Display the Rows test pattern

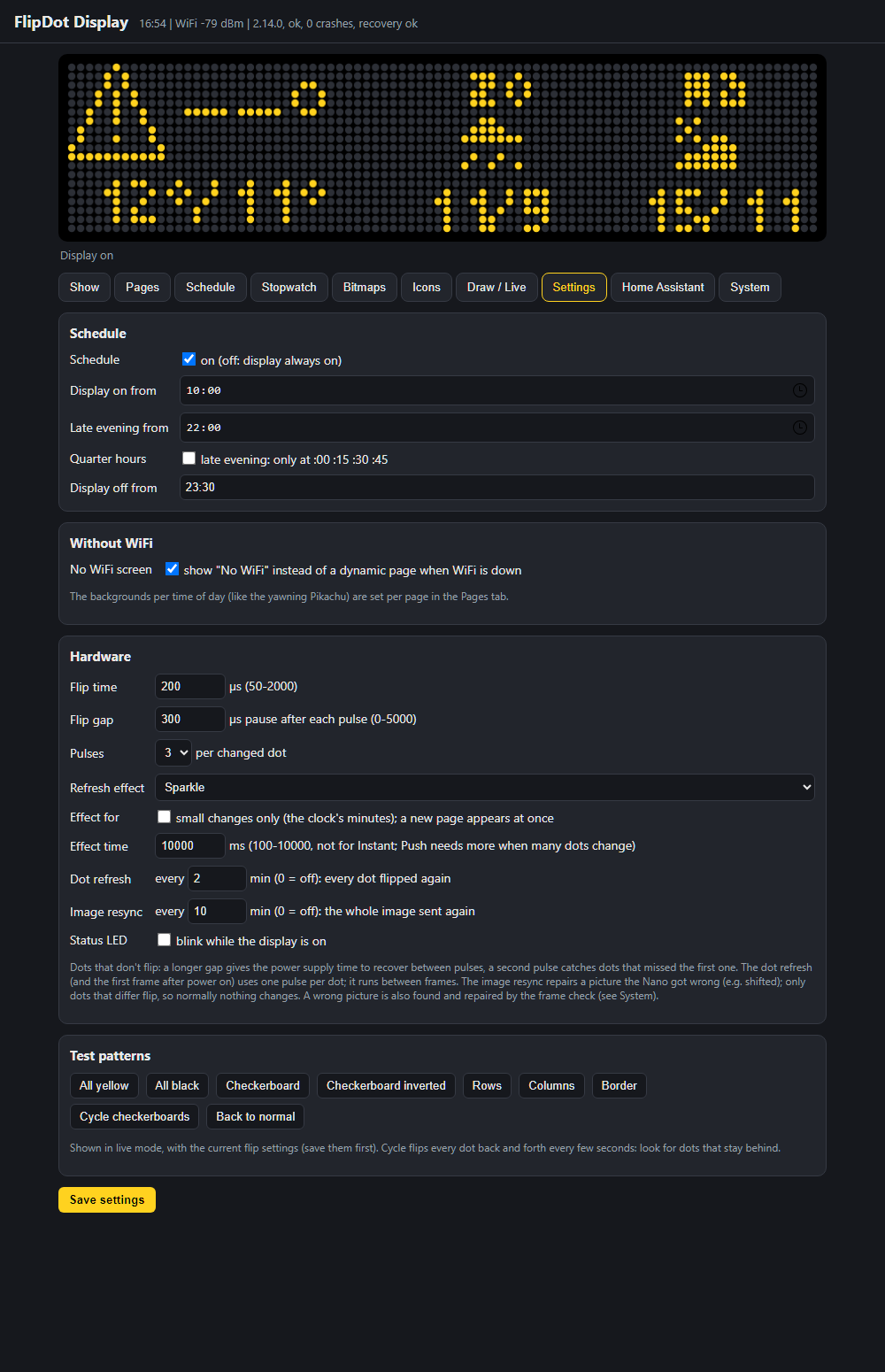point(487,1085)
